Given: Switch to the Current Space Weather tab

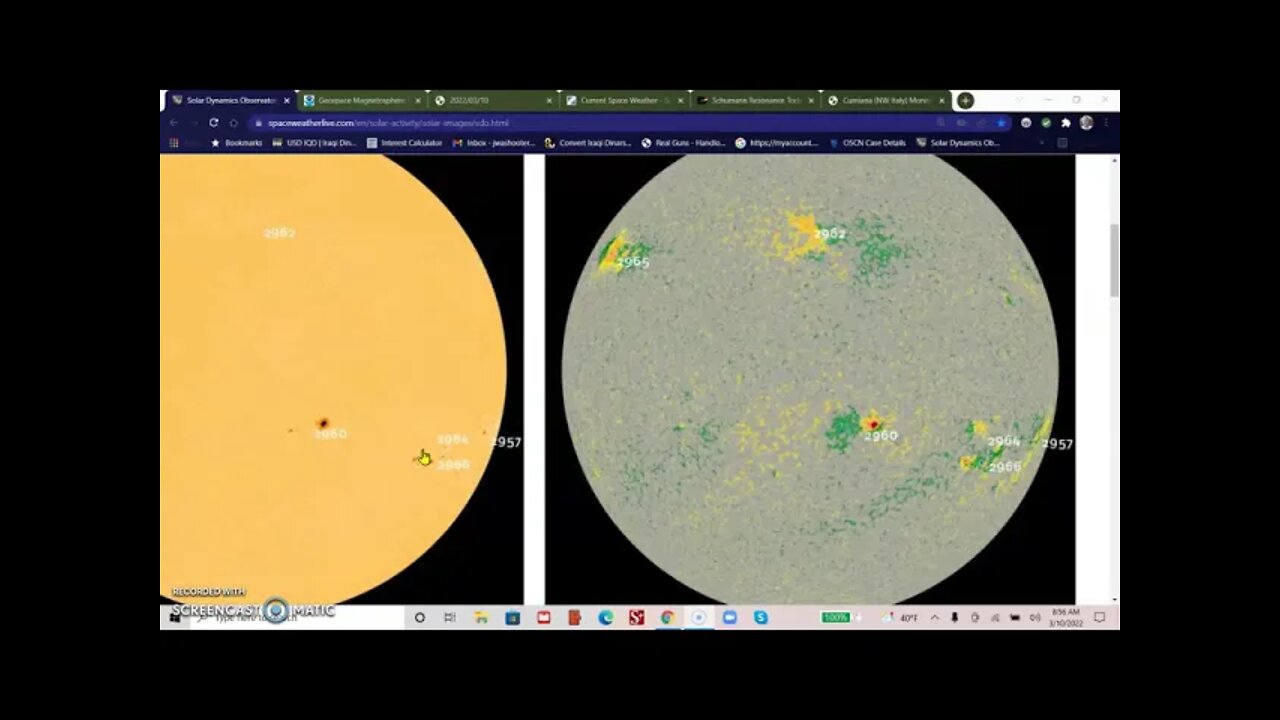Looking at the screenshot, I should (x=624, y=101).
